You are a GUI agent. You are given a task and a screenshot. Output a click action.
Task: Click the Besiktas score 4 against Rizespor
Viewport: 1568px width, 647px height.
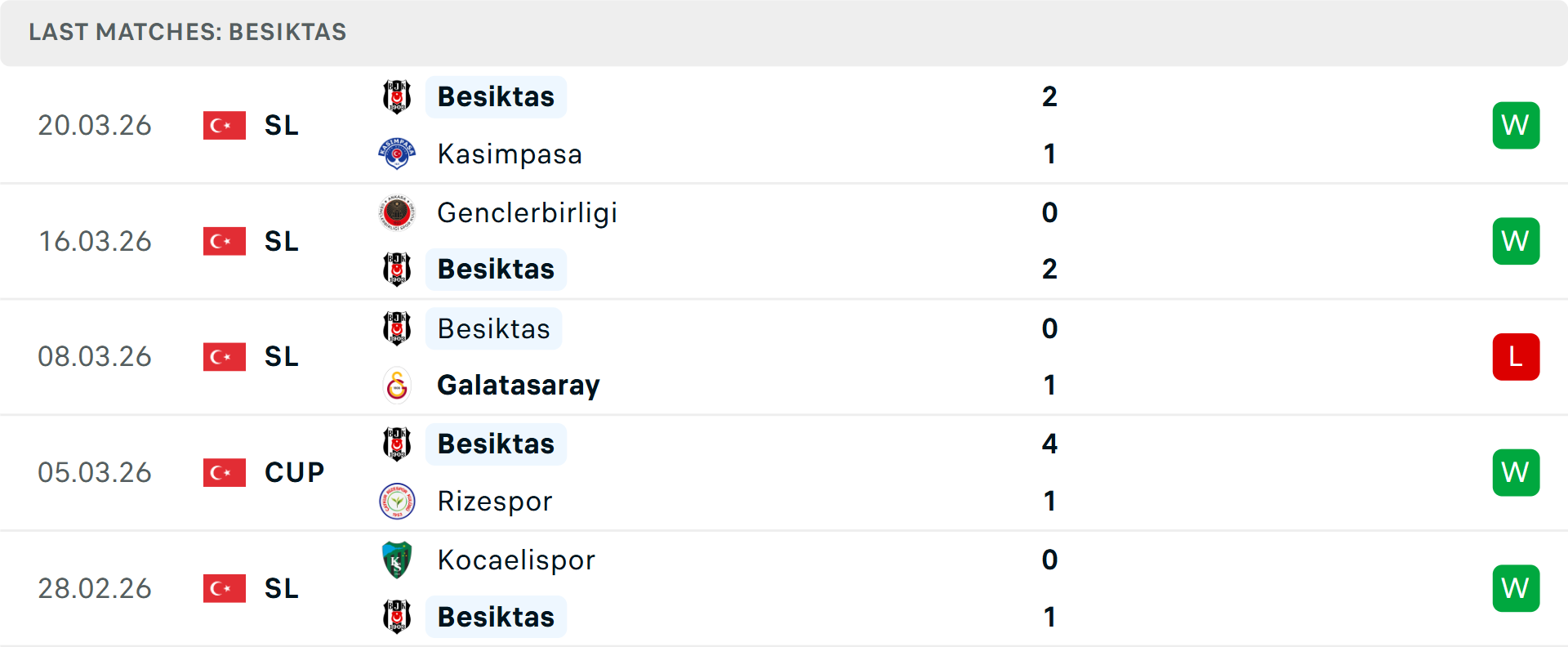point(1049,444)
